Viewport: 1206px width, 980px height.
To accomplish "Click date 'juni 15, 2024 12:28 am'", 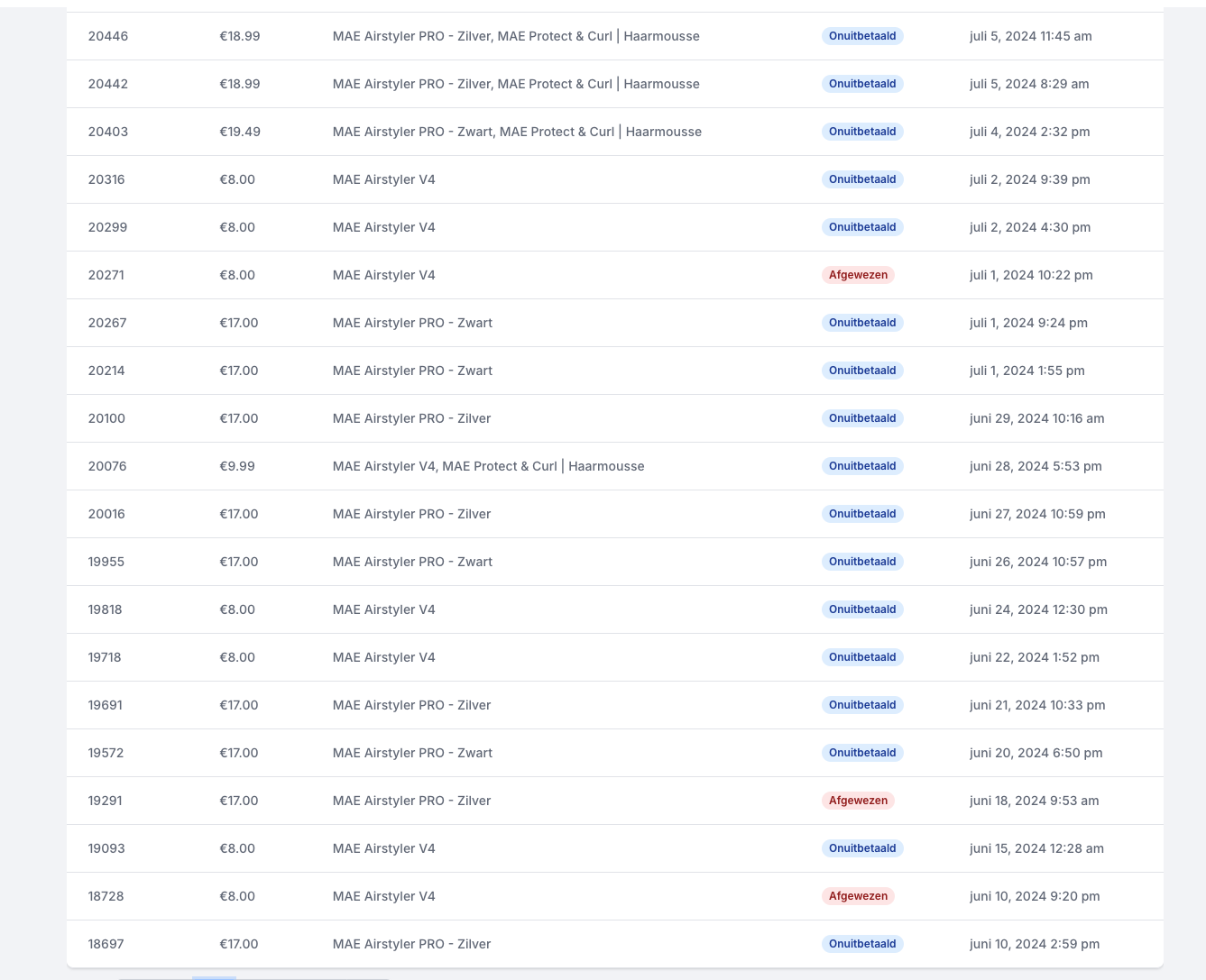I will pos(1036,848).
